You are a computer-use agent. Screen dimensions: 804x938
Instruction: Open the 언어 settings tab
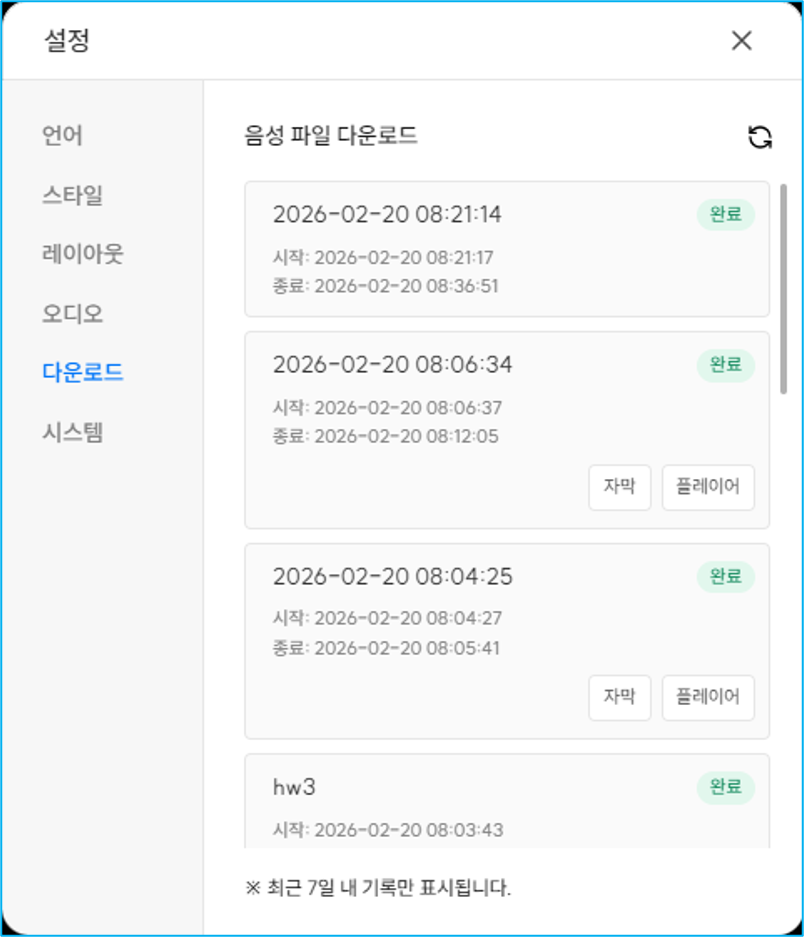click(x=62, y=135)
